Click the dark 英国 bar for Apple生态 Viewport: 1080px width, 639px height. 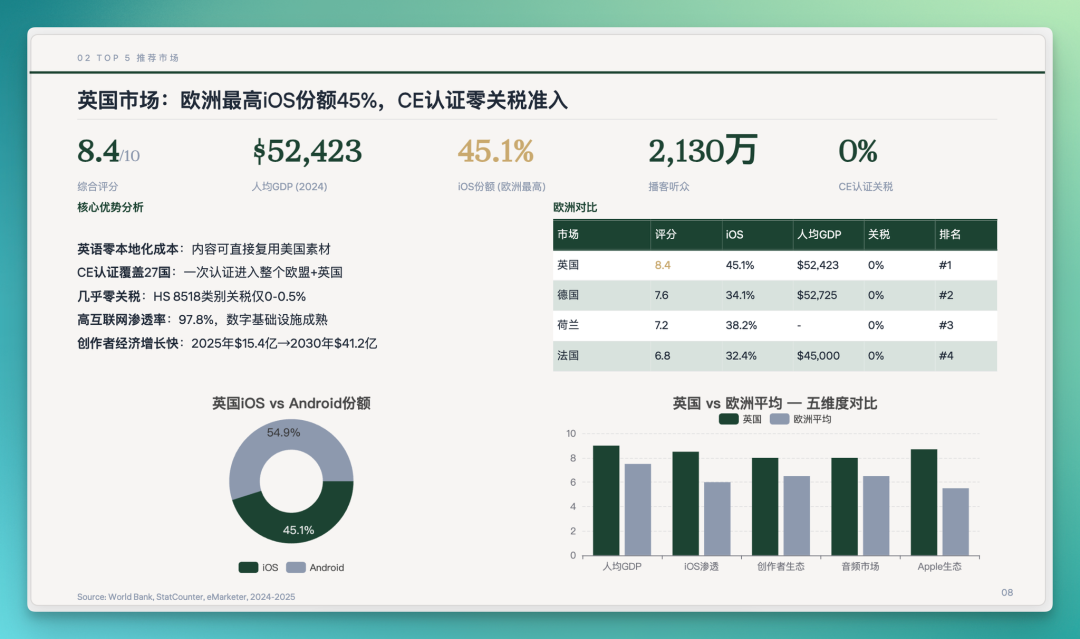tap(924, 502)
